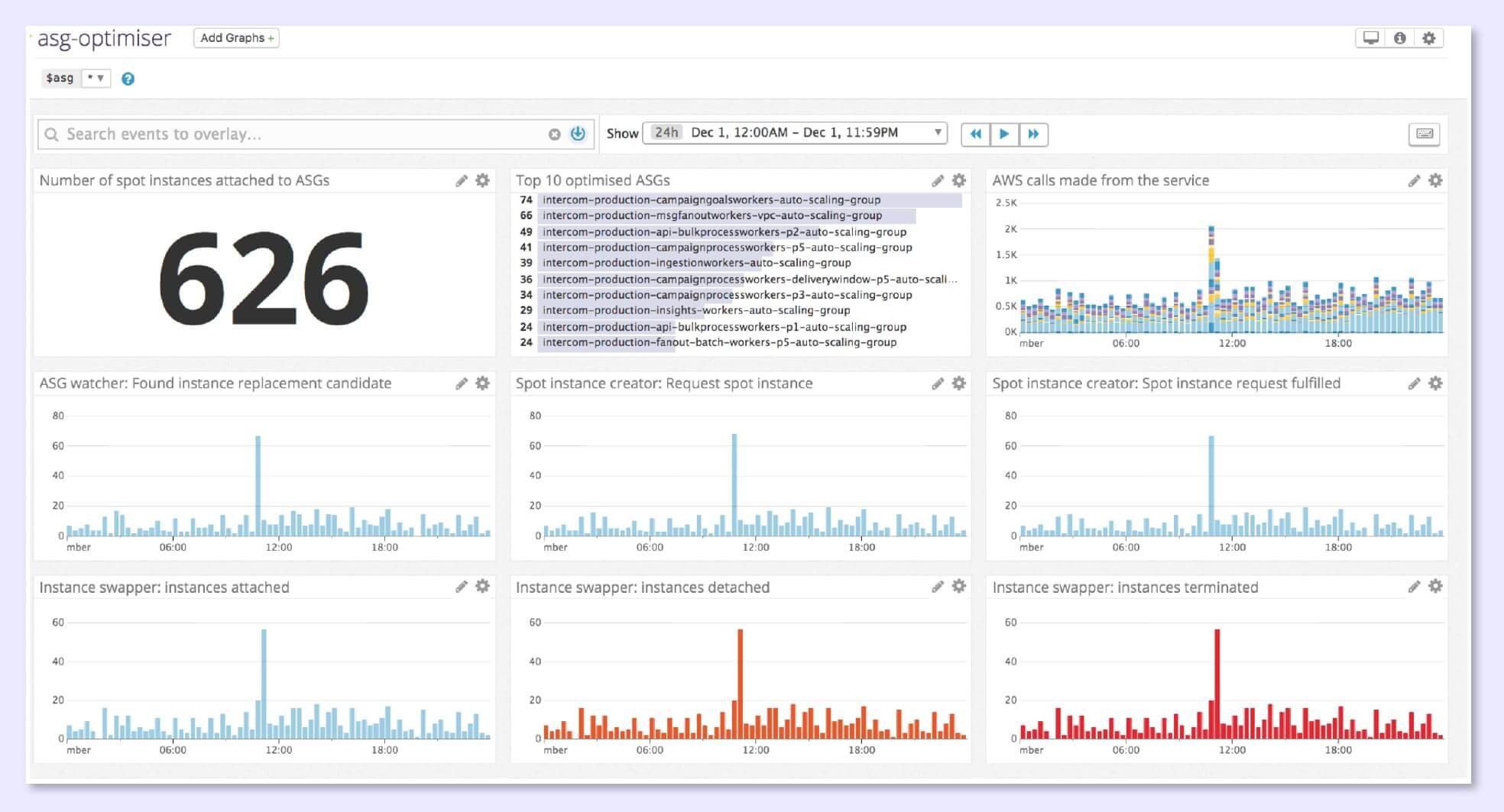Edit the Request spot instance graph via pencil
Image resolution: width=1504 pixels, height=812 pixels.
pos(938,383)
